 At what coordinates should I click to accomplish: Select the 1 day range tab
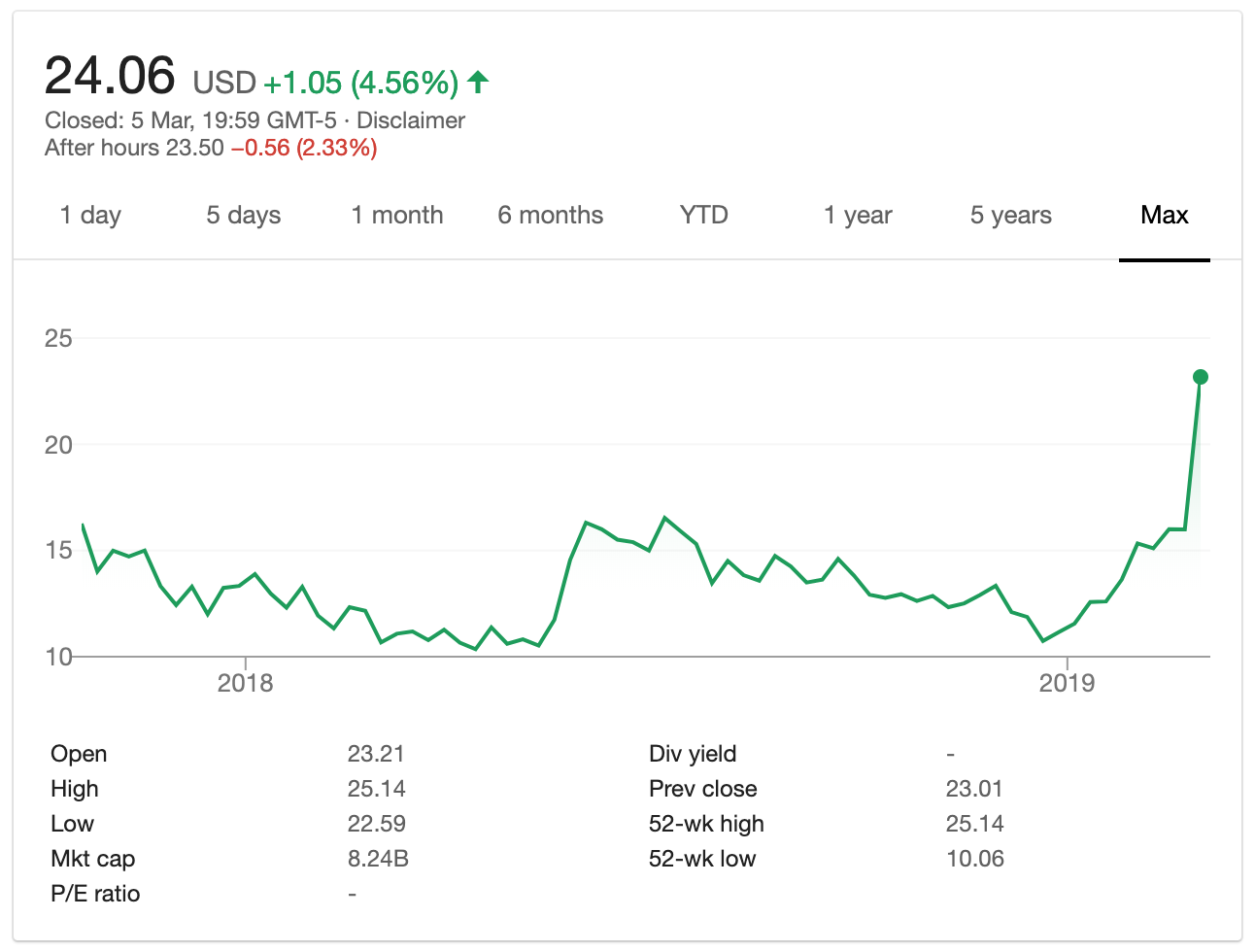pyautogui.click(x=90, y=215)
